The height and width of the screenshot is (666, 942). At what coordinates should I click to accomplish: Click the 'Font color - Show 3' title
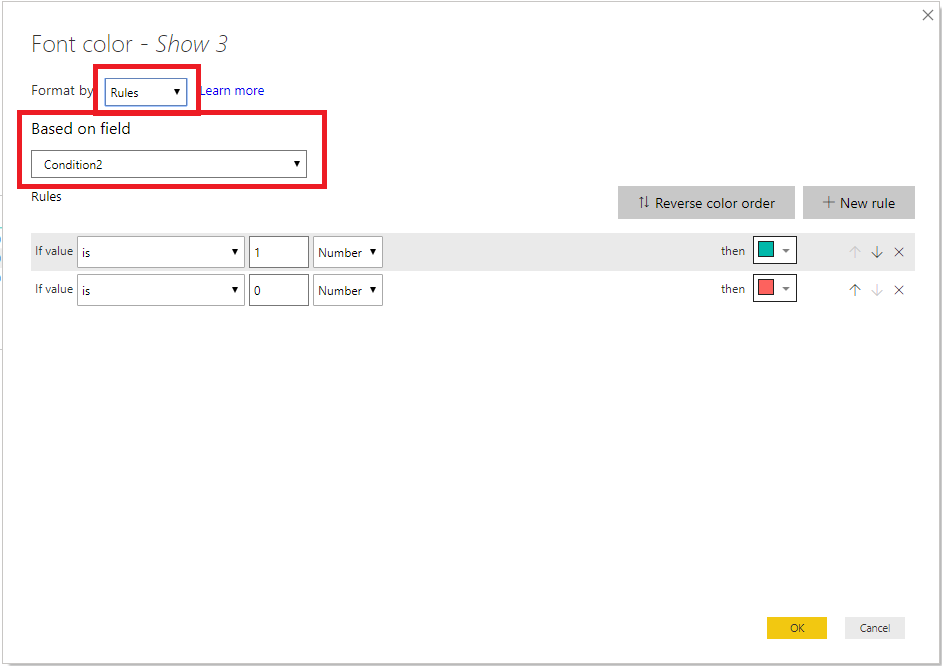tap(130, 44)
